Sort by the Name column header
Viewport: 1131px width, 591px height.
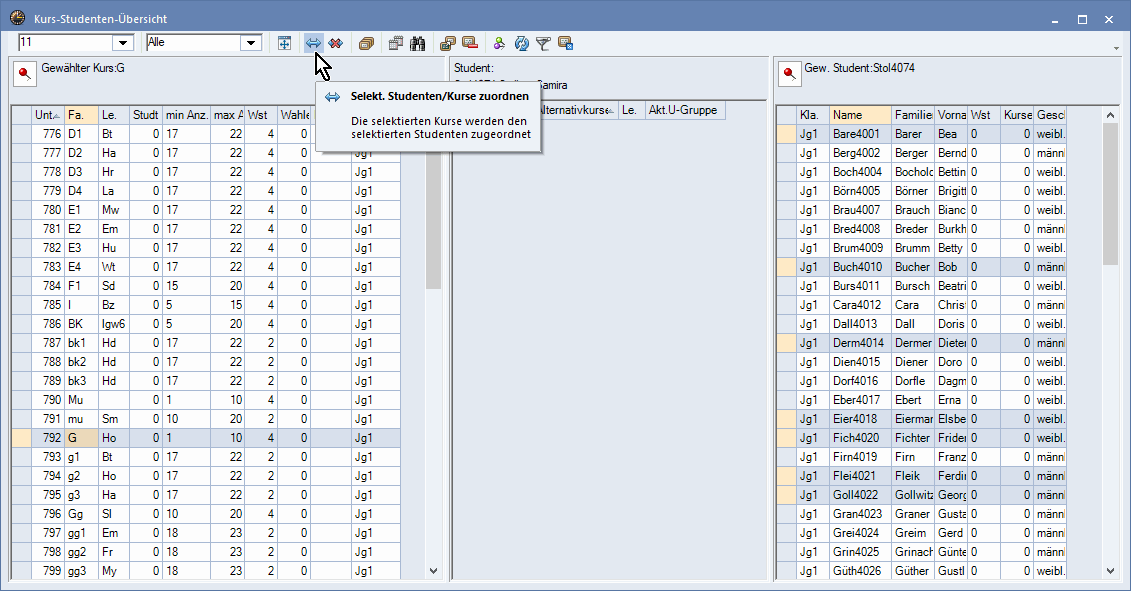859,115
